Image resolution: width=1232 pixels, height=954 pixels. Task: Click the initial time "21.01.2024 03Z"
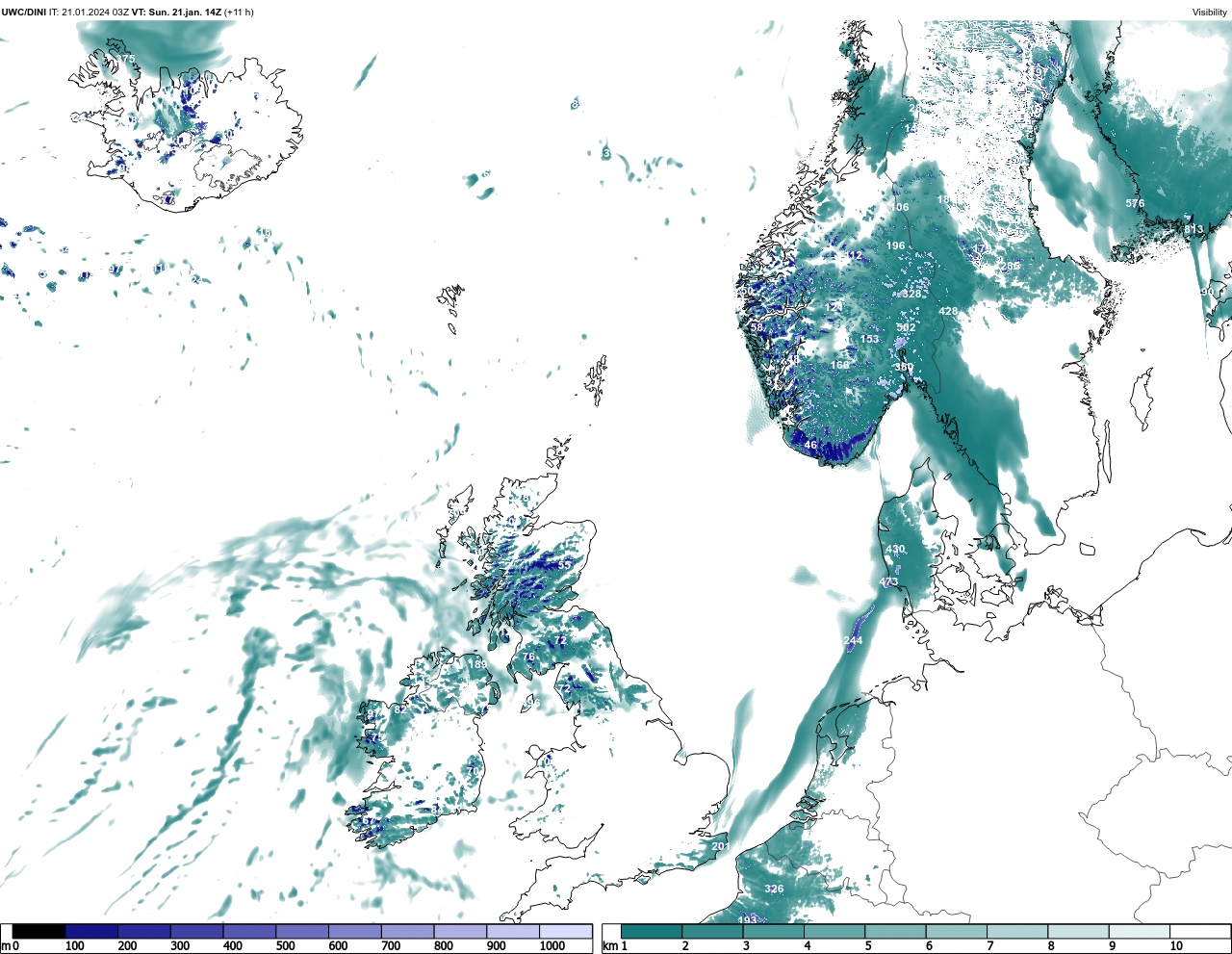[x=95, y=12]
